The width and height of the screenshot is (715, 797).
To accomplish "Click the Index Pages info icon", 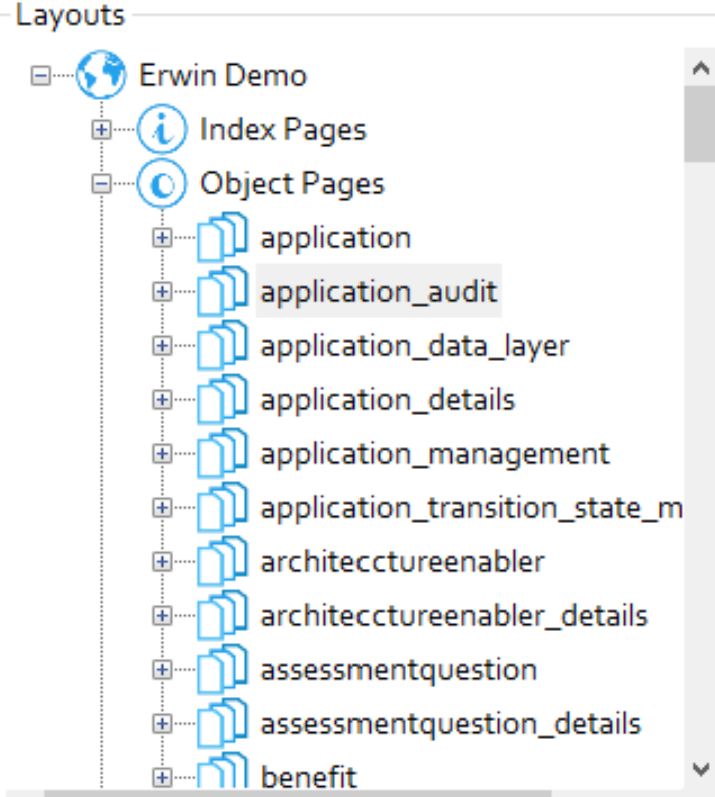I will [162, 129].
